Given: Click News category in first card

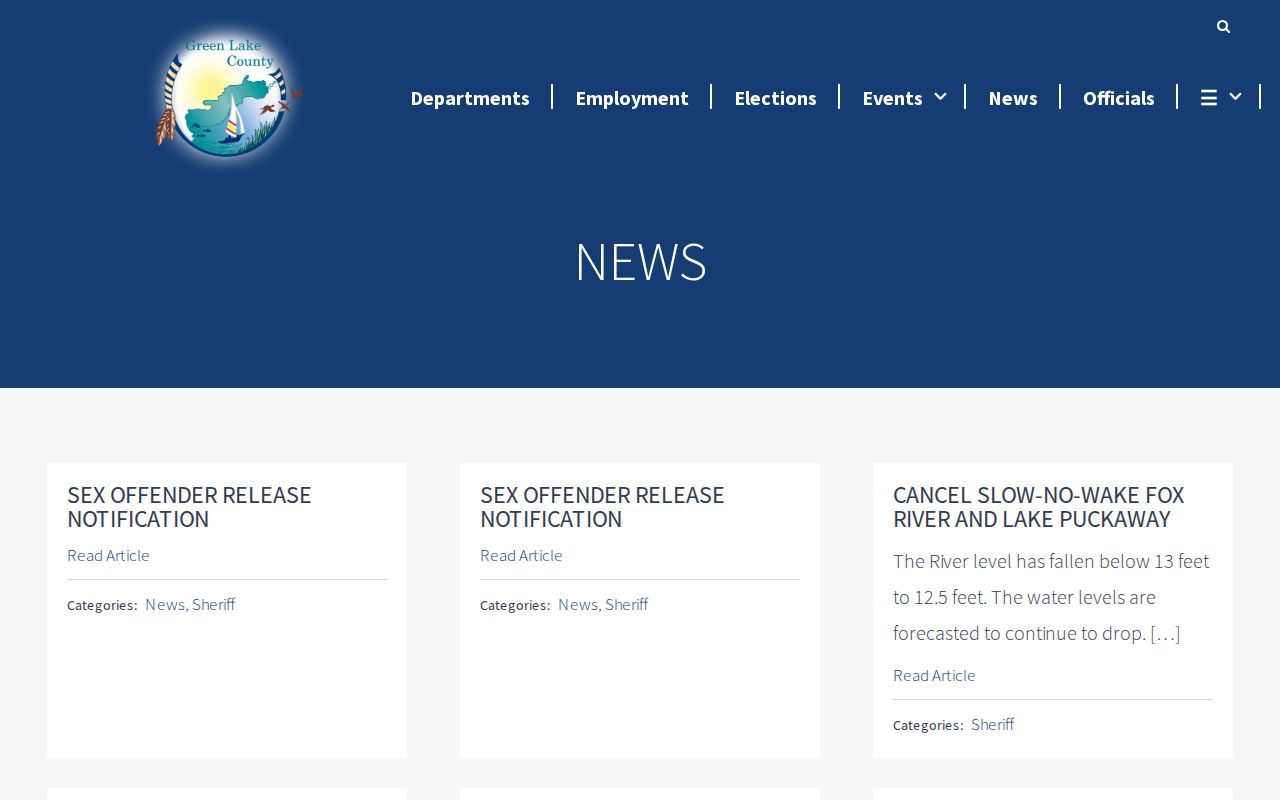Looking at the screenshot, I should pyautogui.click(x=165, y=604).
